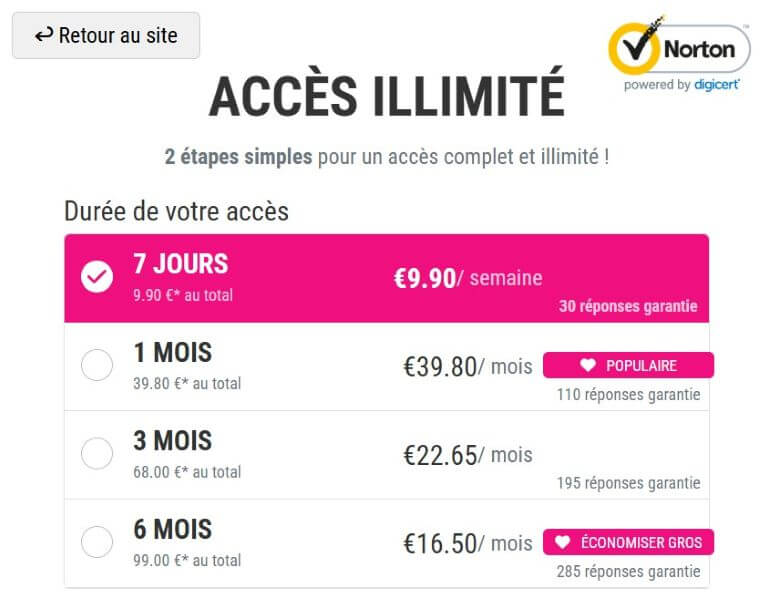Click the €22.65/ mois price row
Viewport: 771px width, 600px height.
click(x=386, y=455)
